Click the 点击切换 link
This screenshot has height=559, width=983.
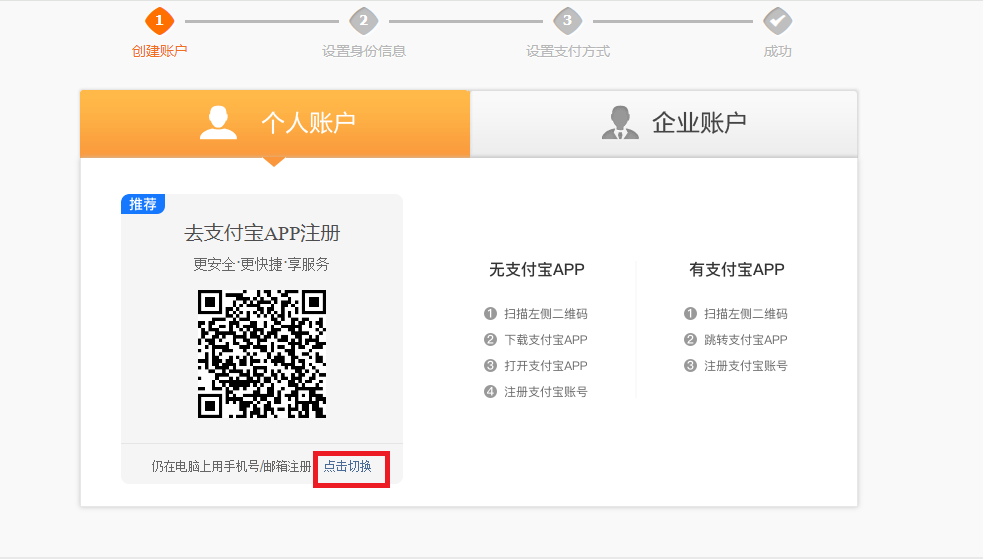[347, 466]
